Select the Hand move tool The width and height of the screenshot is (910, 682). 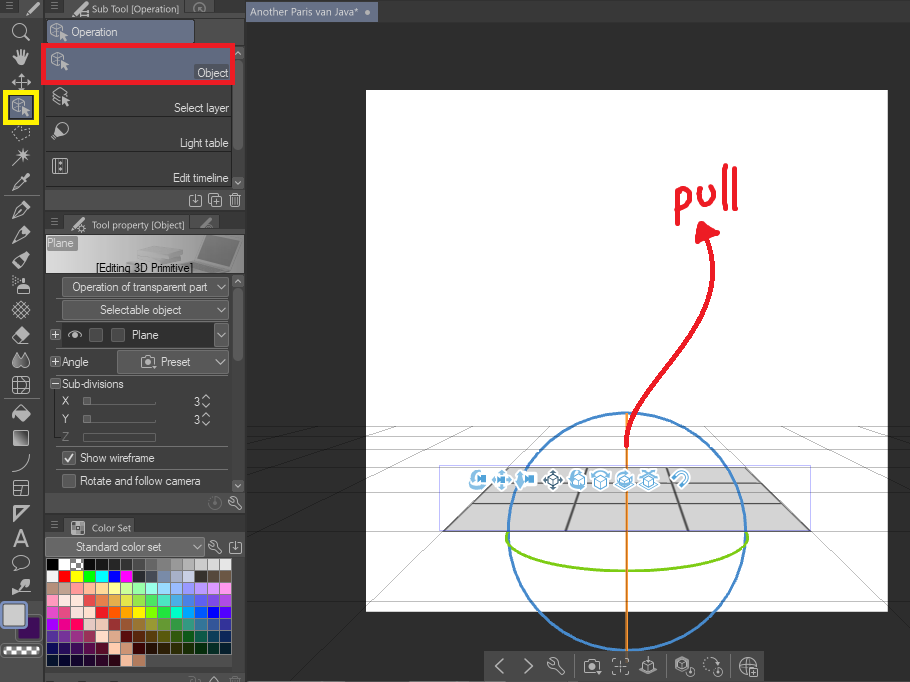[x=20, y=57]
